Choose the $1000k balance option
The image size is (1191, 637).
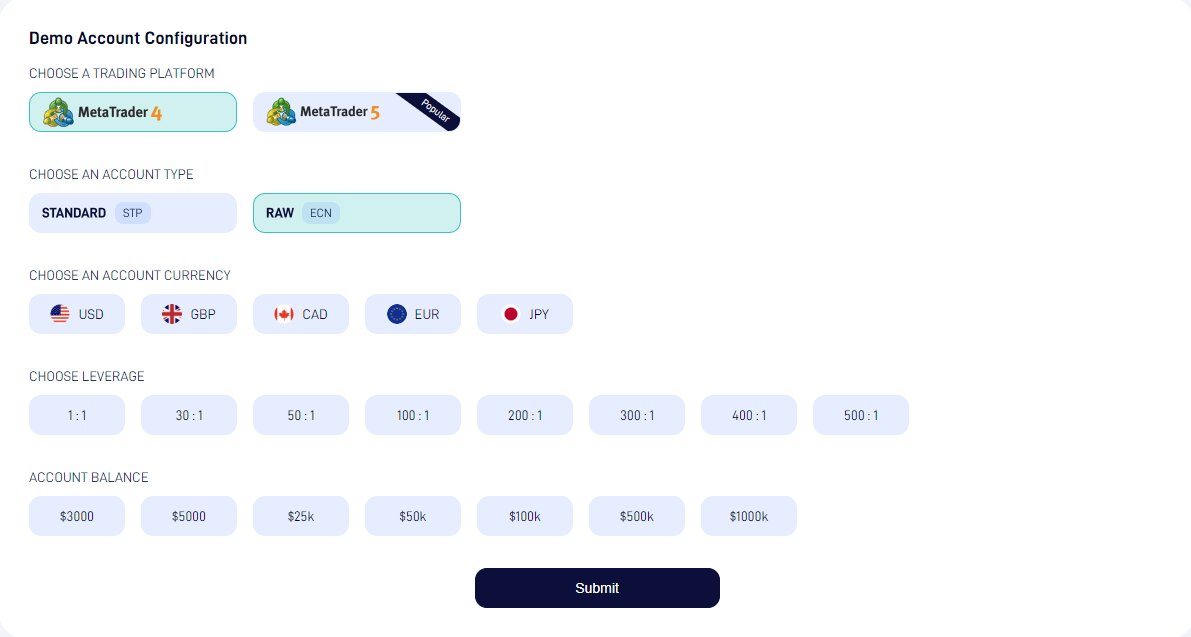click(749, 516)
